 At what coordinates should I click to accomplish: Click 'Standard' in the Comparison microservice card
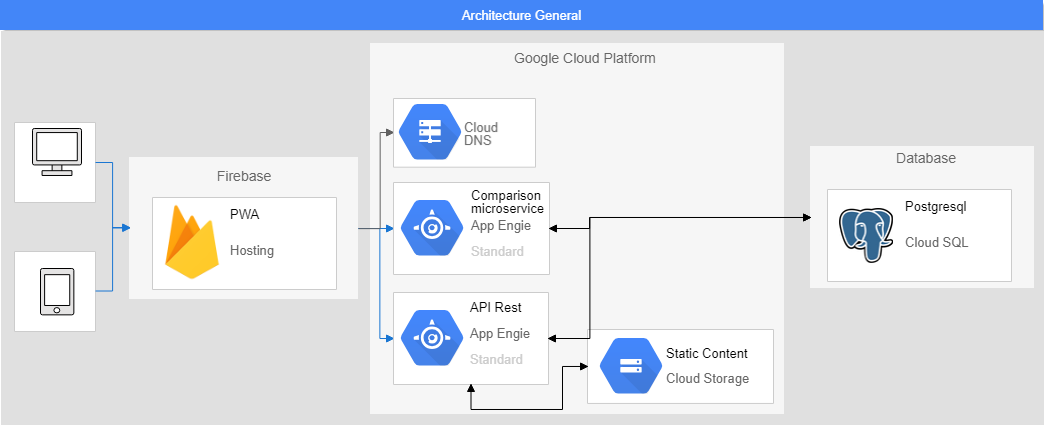click(x=497, y=251)
